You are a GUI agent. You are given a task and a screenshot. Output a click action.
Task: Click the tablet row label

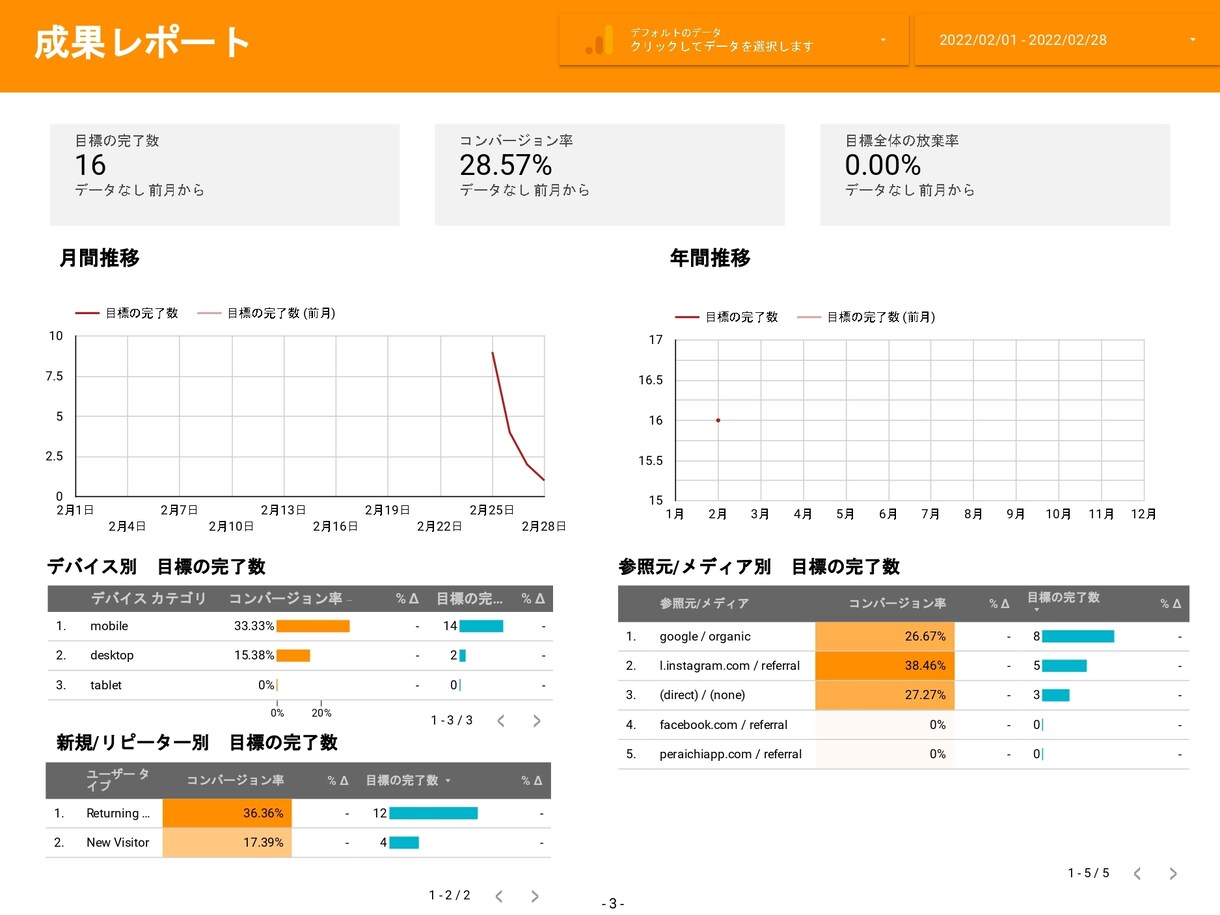point(106,685)
